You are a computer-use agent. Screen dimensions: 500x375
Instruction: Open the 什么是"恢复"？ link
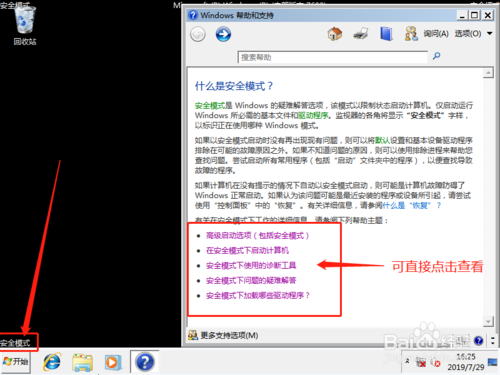(x=412, y=206)
